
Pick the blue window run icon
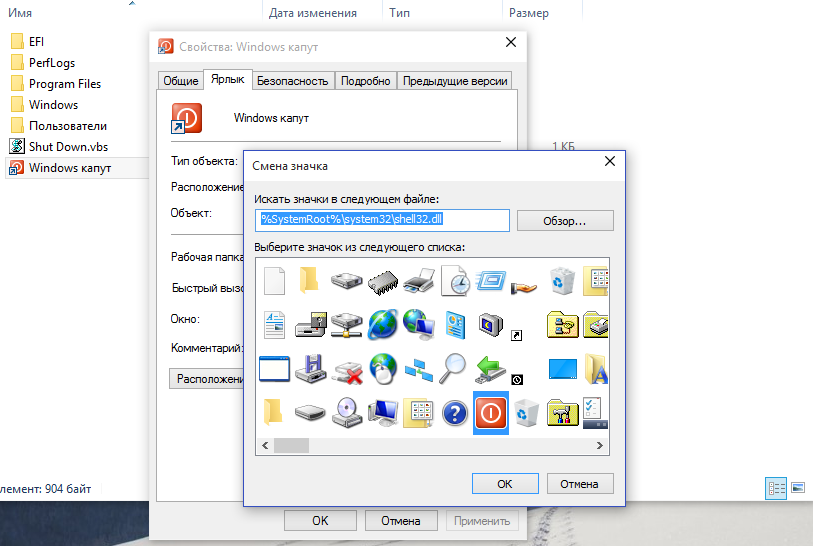tap(490, 281)
